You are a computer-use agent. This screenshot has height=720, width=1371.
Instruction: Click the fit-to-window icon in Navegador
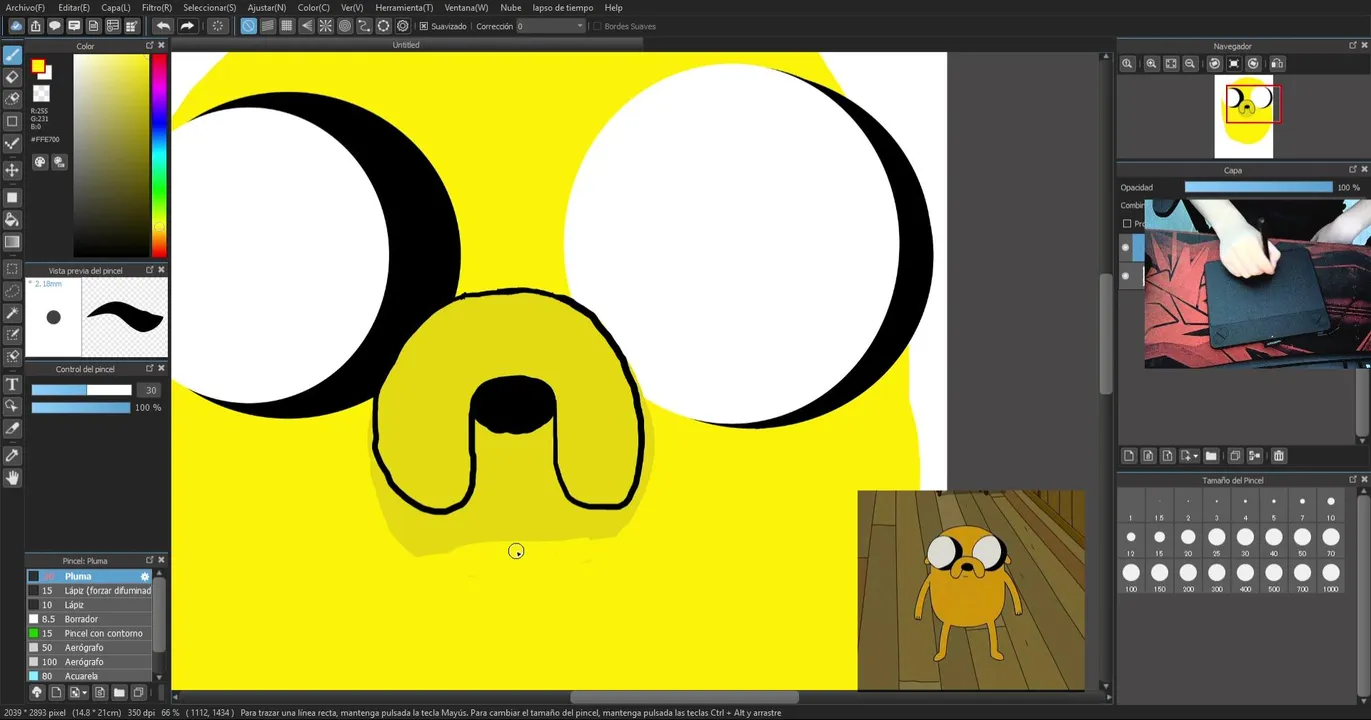(1171, 63)
